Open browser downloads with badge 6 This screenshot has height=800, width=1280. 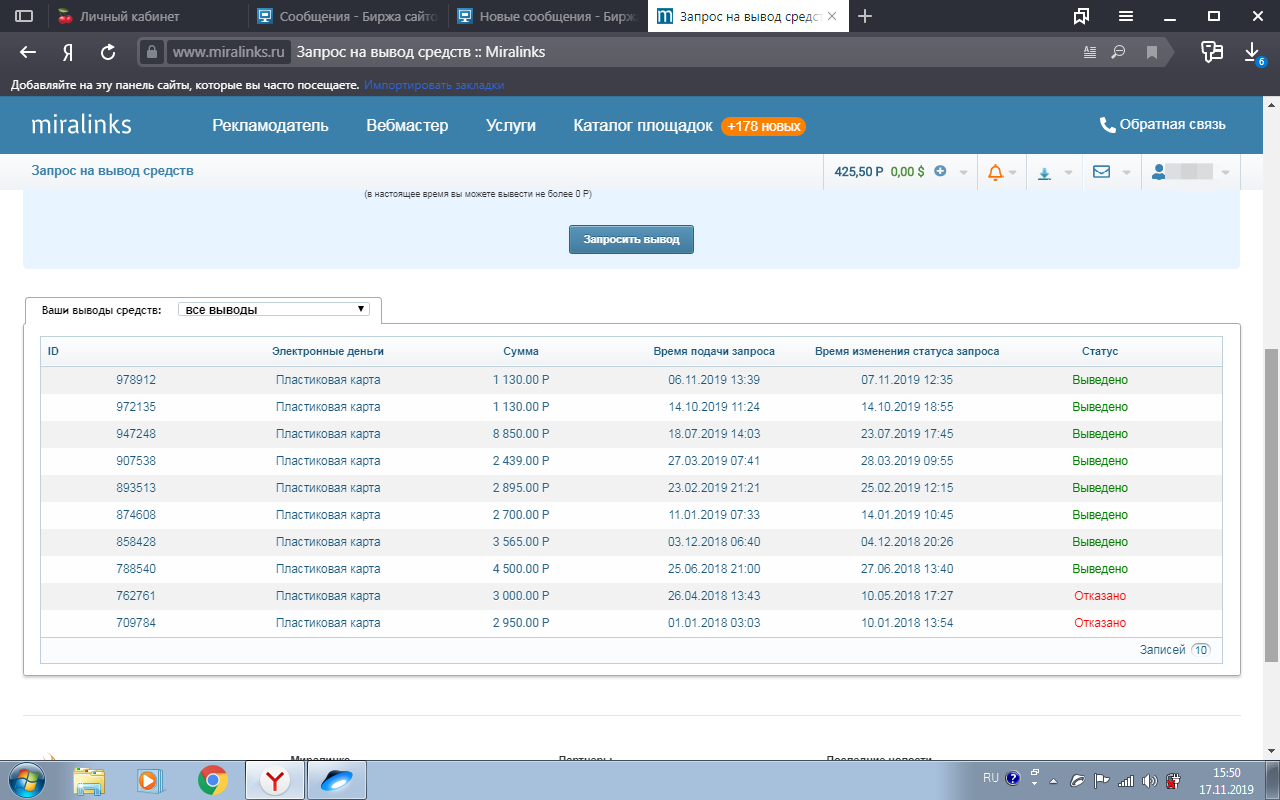[x=1252, y=53]
